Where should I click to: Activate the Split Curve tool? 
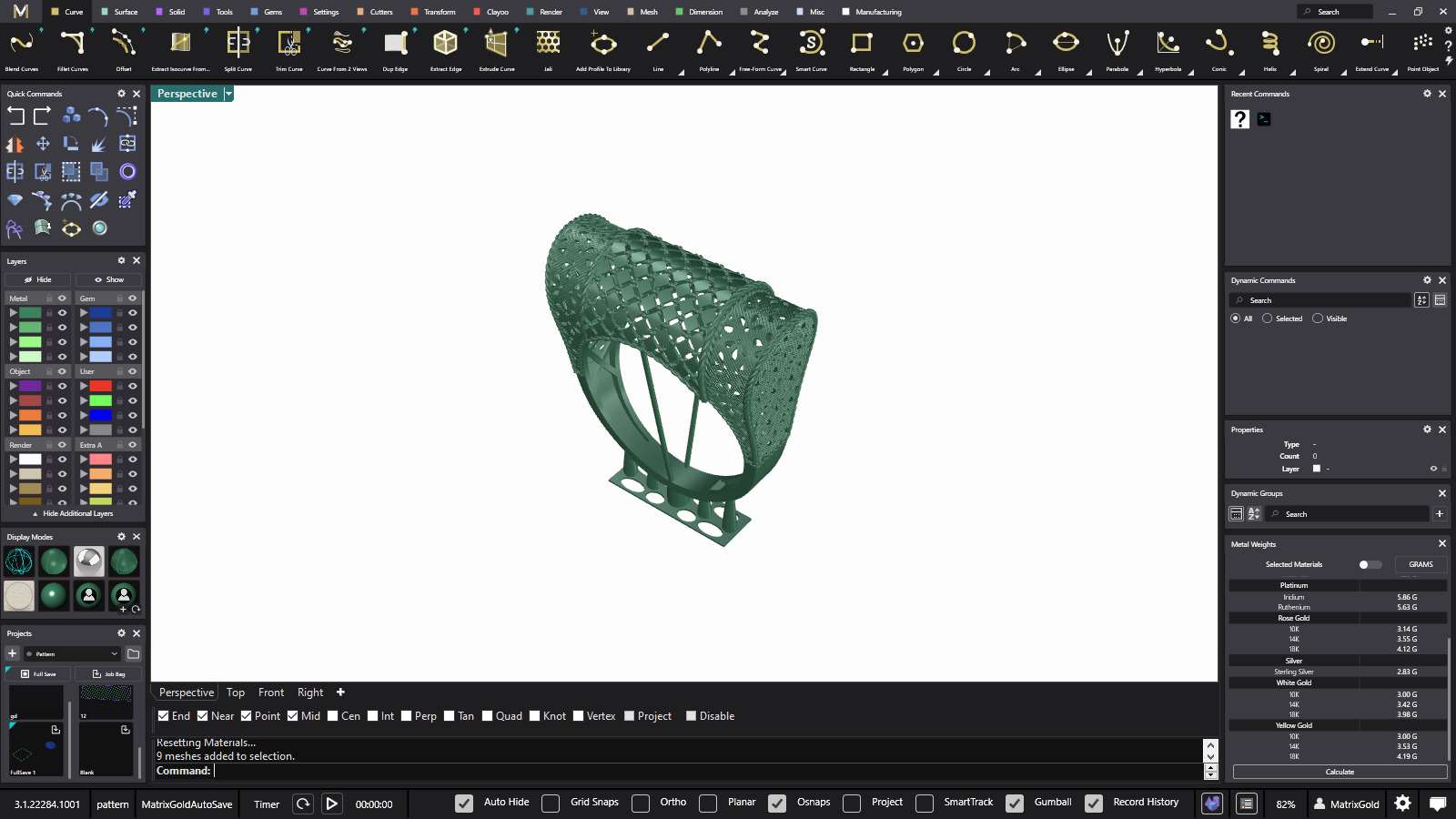point(238,49)
